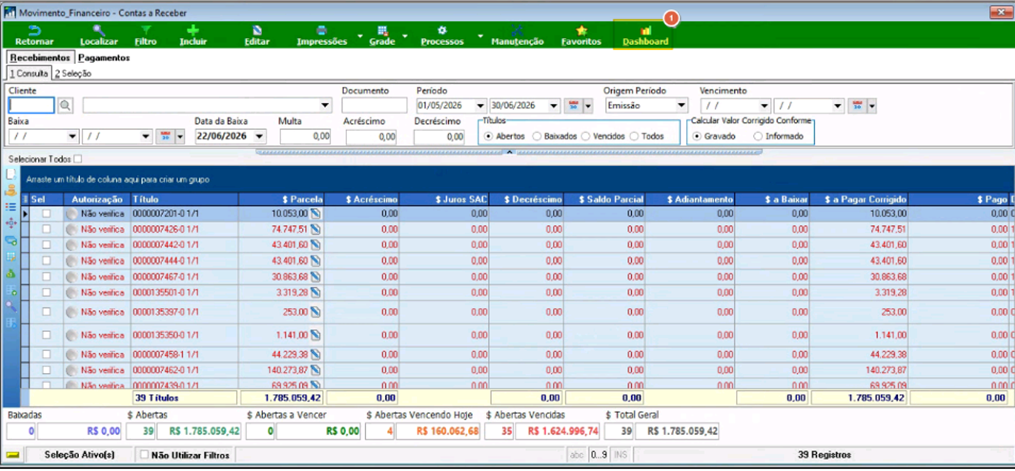
Task: Open the 2 Seleção sub-tab
Action: pos(72,74)
